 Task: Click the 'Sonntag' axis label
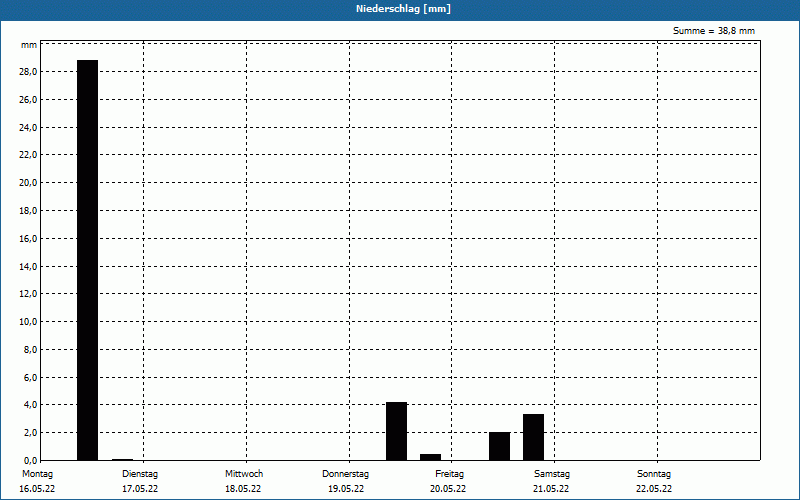pyautogui.click(x=654, y=474)
